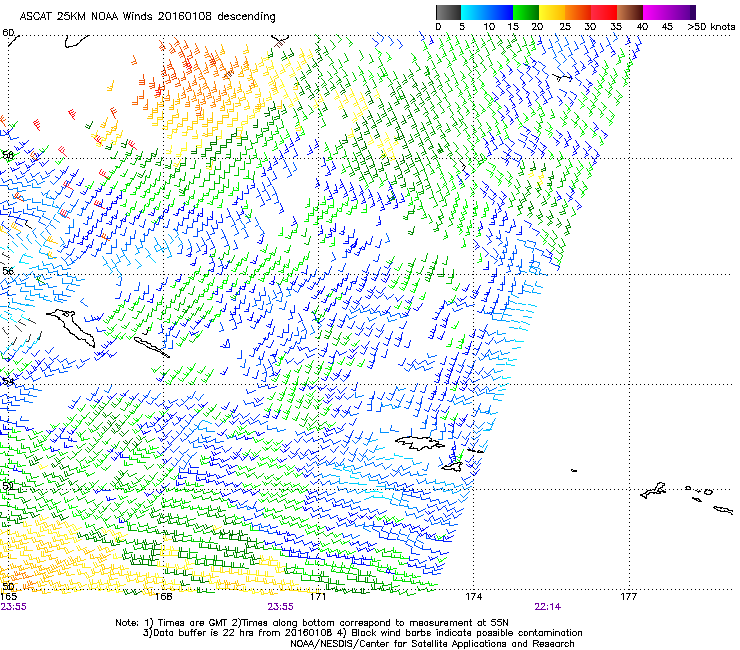Click the yellow 20–25 knots legend swatch
Image resolution: width=740 pixels, height=650 pixels.
click(x=552, y=12)
